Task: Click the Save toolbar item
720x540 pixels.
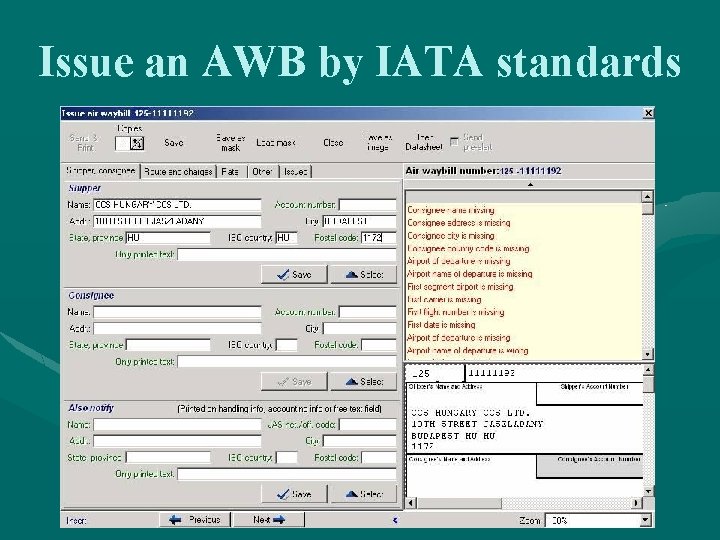Action: tap(174, 143)
